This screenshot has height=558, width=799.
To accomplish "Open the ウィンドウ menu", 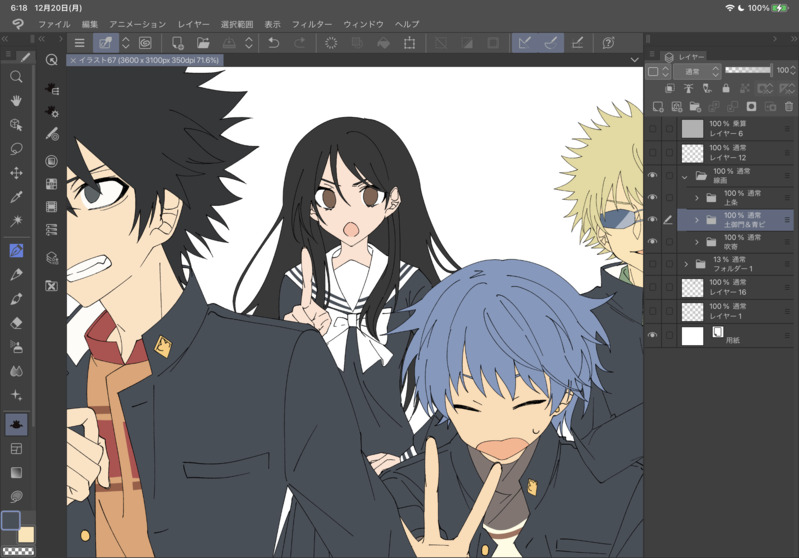I will [363, 24].
